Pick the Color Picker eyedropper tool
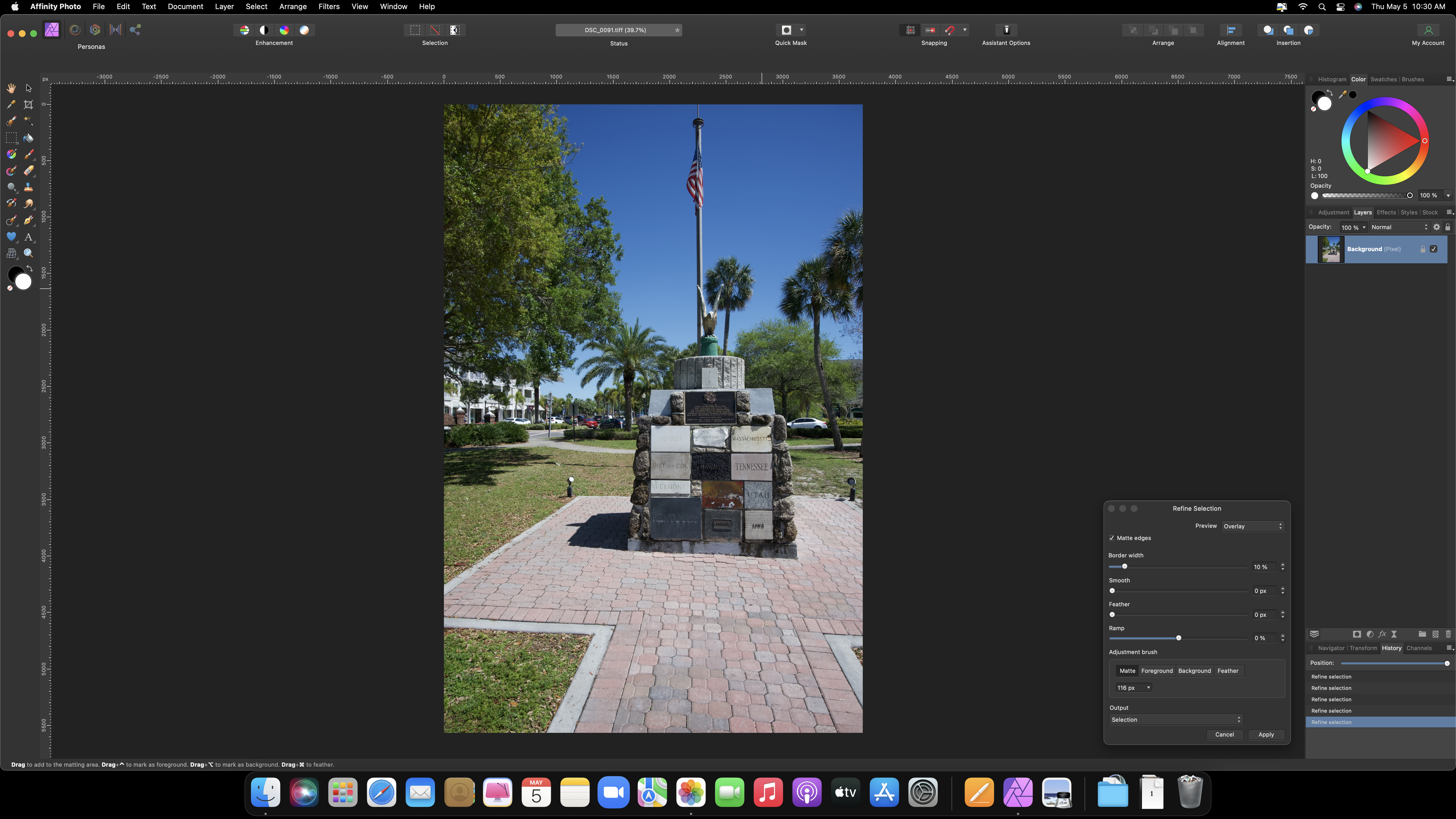 click(11, 105)
